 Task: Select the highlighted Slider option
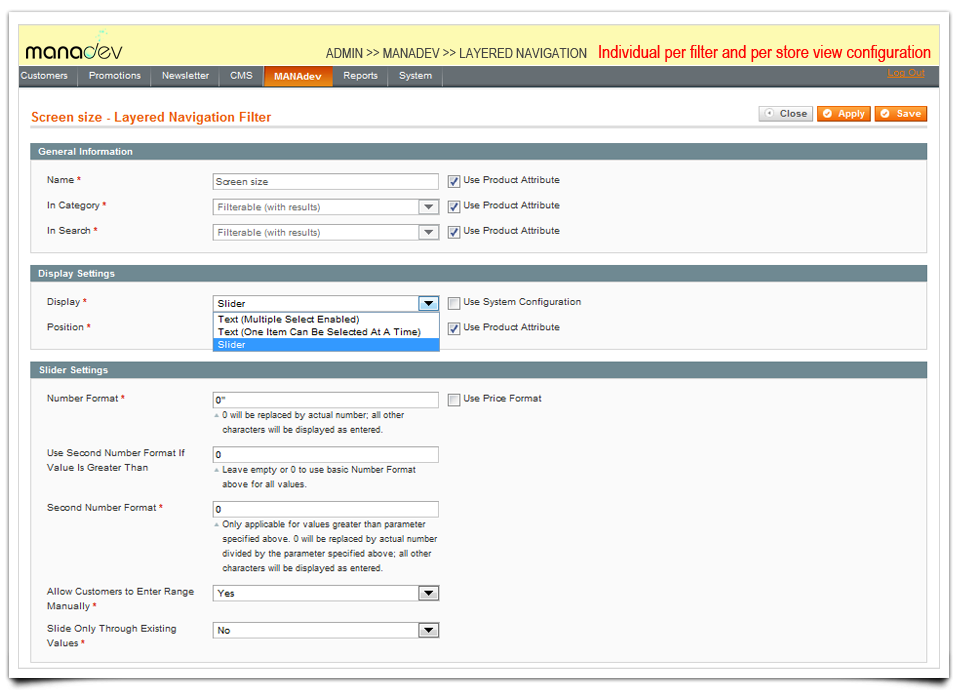pos(325,345)
